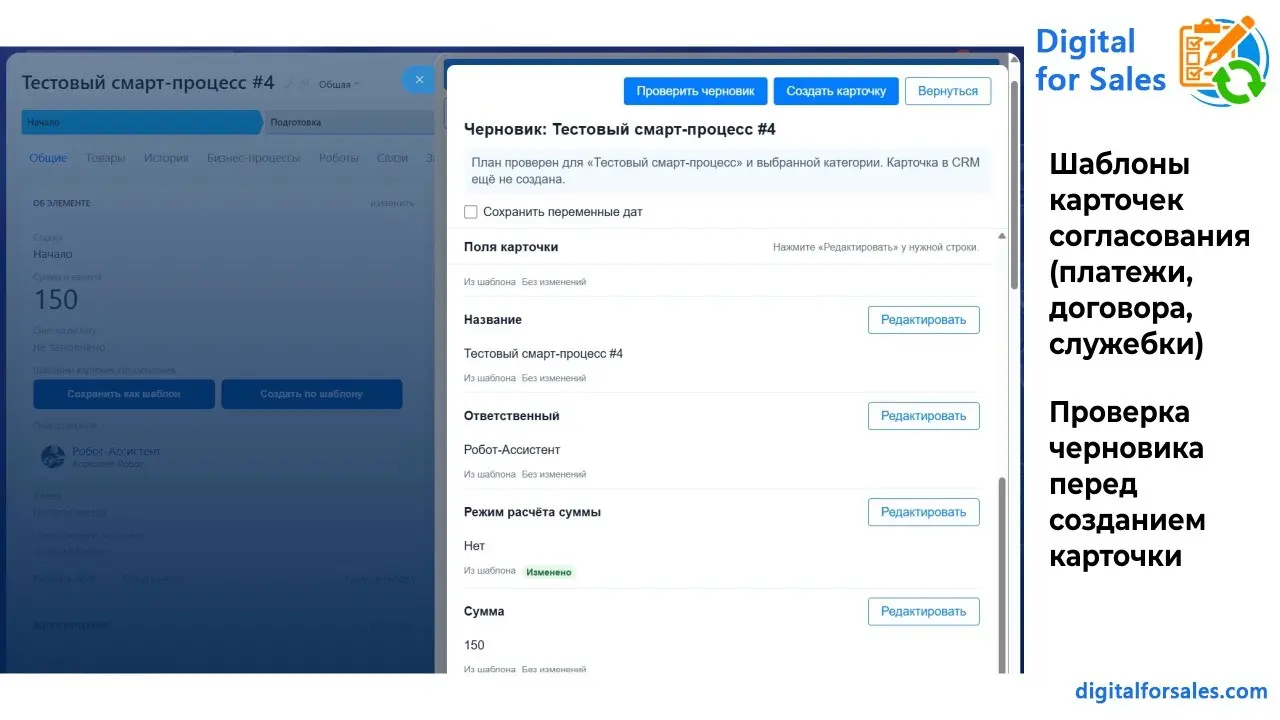Screen dimensions: 1280x720
Task: Click the outer page scrollbar thumb
Action: click(1016, 185)
